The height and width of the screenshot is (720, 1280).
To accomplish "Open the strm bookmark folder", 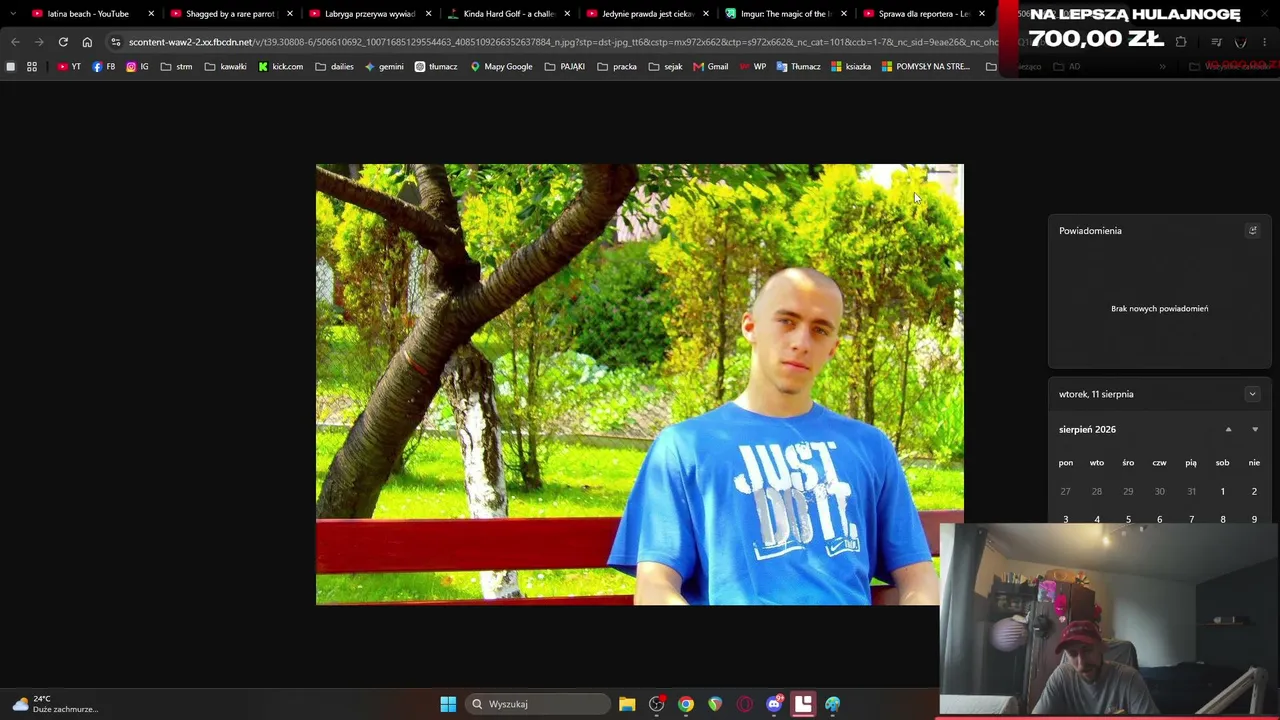I will 176,67.
